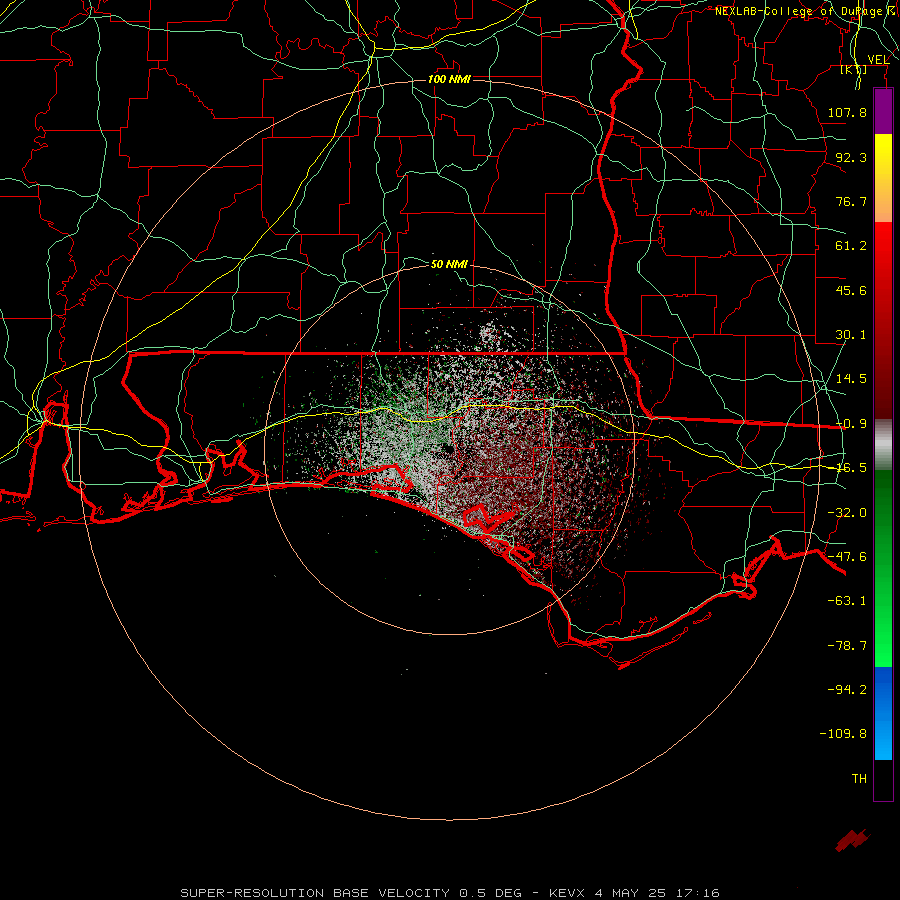
Task: Click the NEXLAB-College of DuPage credit text
Action: click(801, 11)
